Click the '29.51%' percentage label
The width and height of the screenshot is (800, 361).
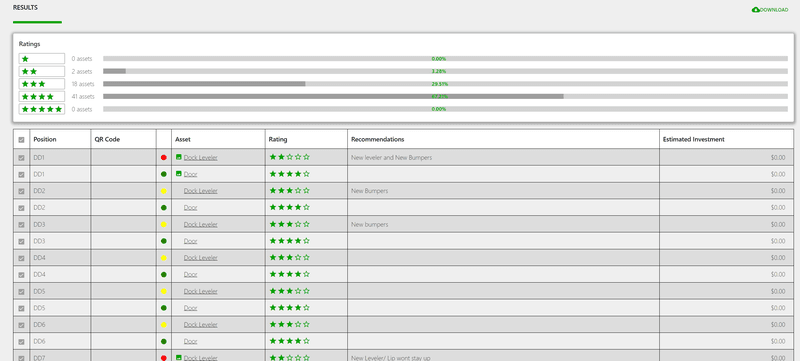[440, 84]
